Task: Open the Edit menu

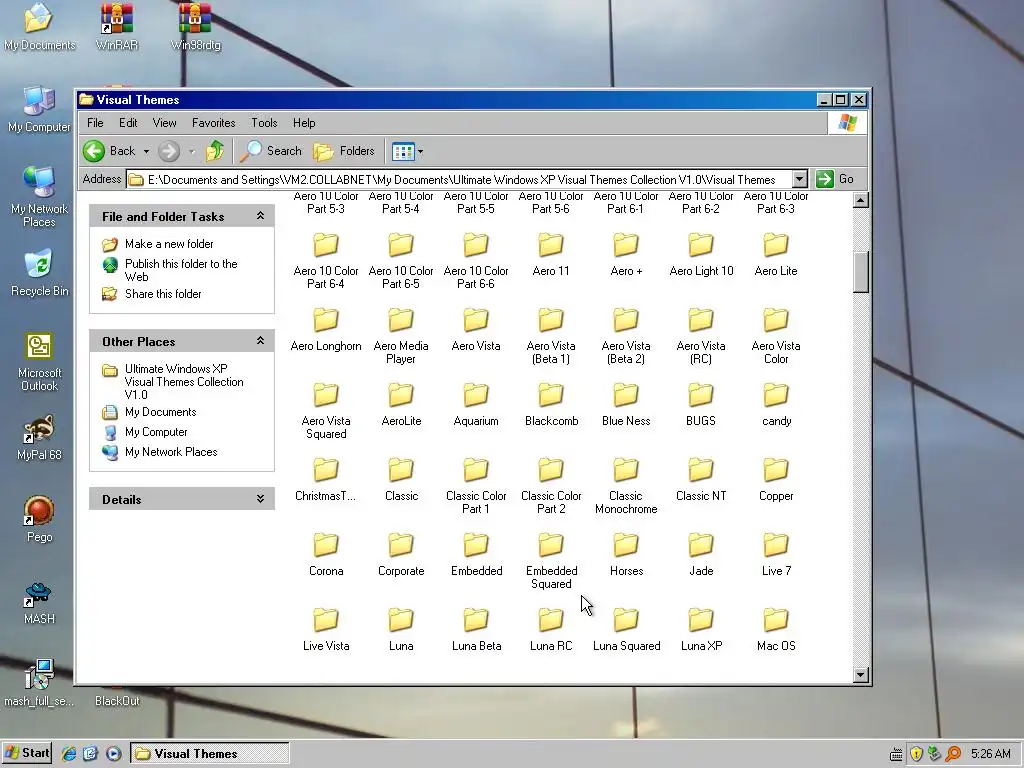Action: click(x=128, y=123)
